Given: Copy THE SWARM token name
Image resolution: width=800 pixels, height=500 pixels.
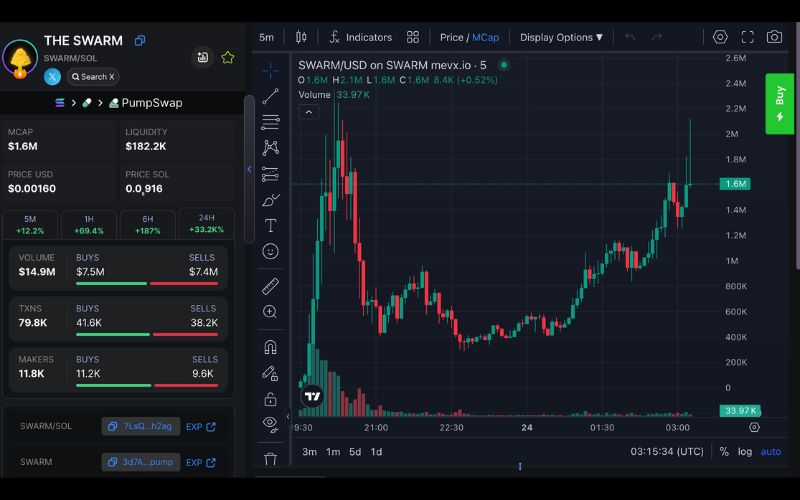Looking at the screenshot, I should click(139, 40).
